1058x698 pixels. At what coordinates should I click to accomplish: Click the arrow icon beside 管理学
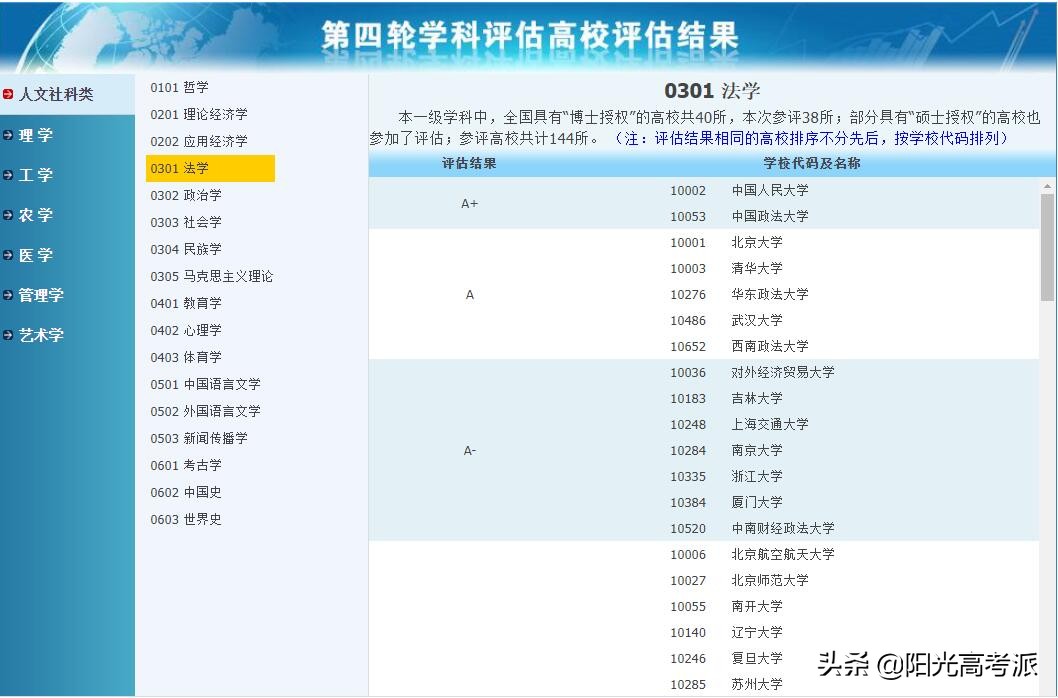point(8,295)
